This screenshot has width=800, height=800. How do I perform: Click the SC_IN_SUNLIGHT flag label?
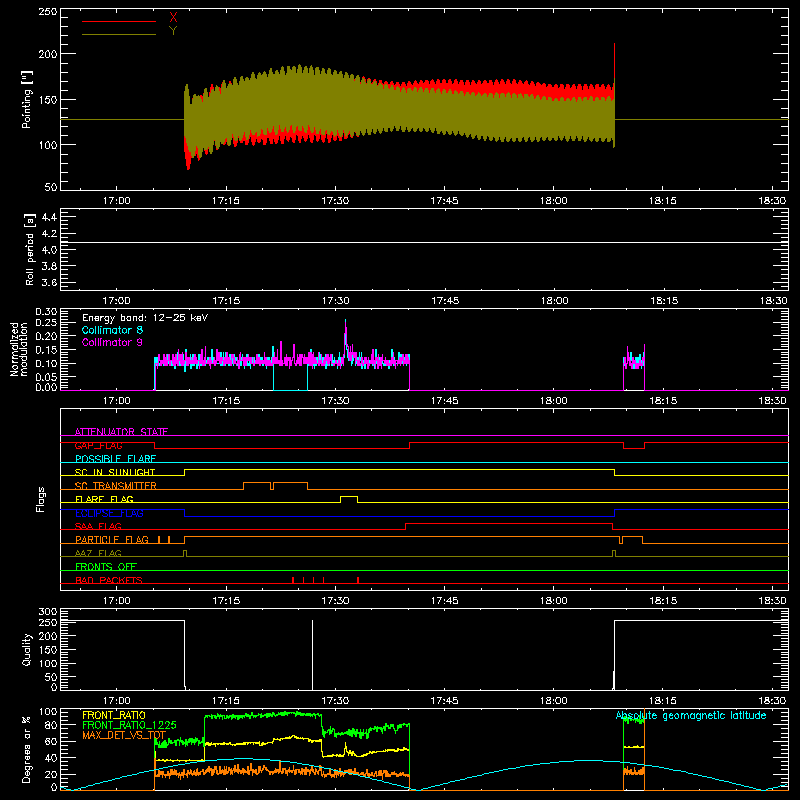click(x=115, y=472)
